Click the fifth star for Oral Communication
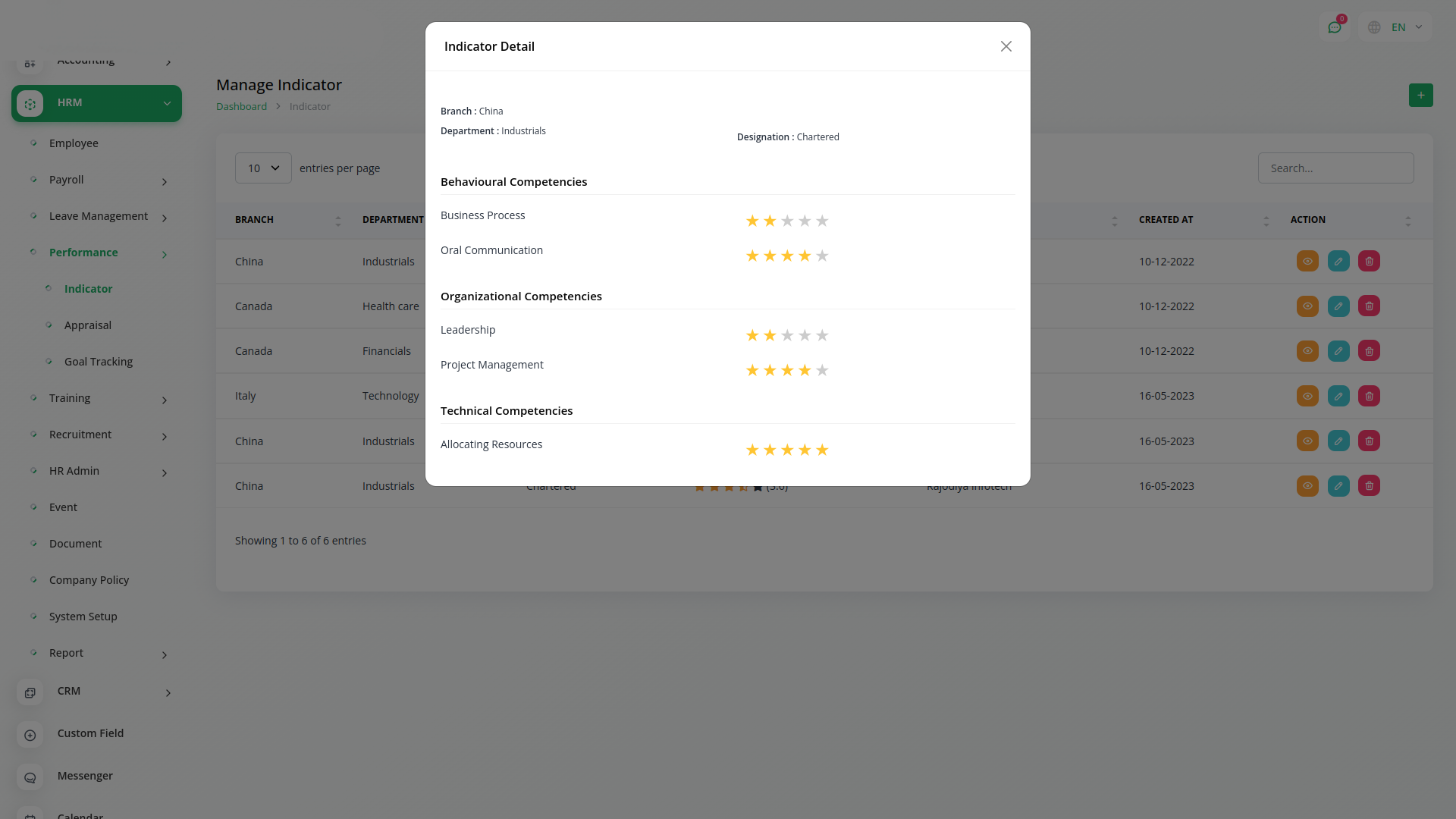1456x819 pixels. click(822, 256)
